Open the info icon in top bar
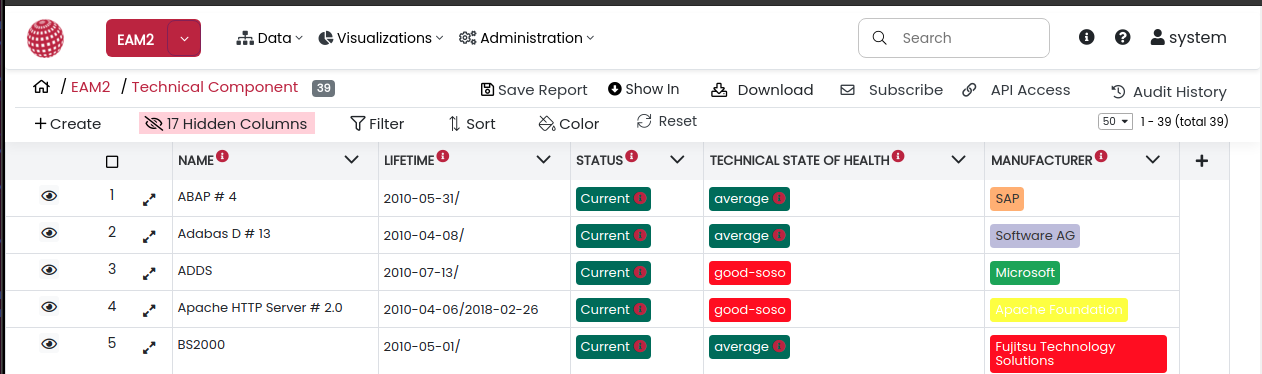The image size is (1262, 374). pos(1087,37)
